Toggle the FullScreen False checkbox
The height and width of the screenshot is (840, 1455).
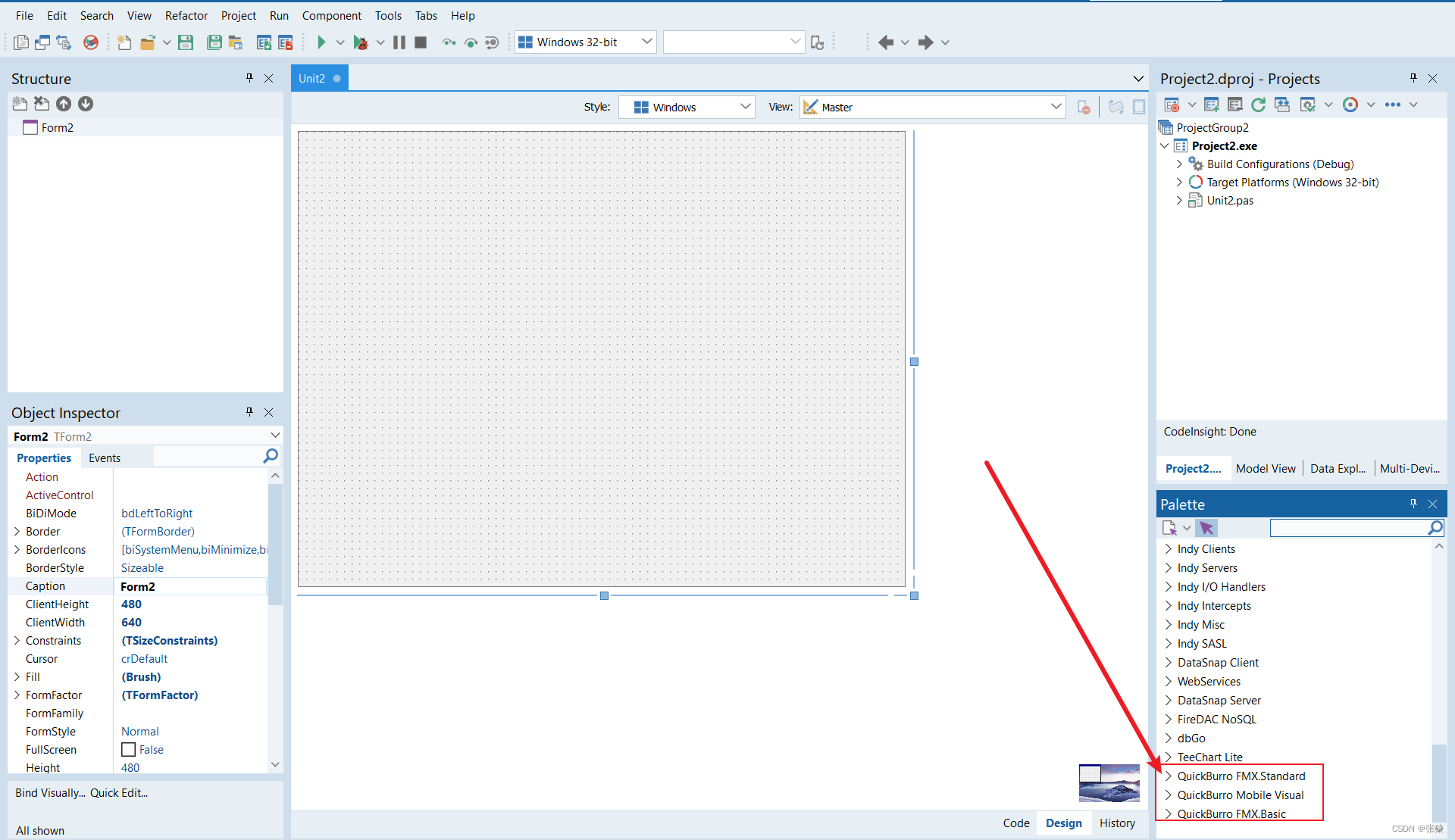[x=129, y=750]
